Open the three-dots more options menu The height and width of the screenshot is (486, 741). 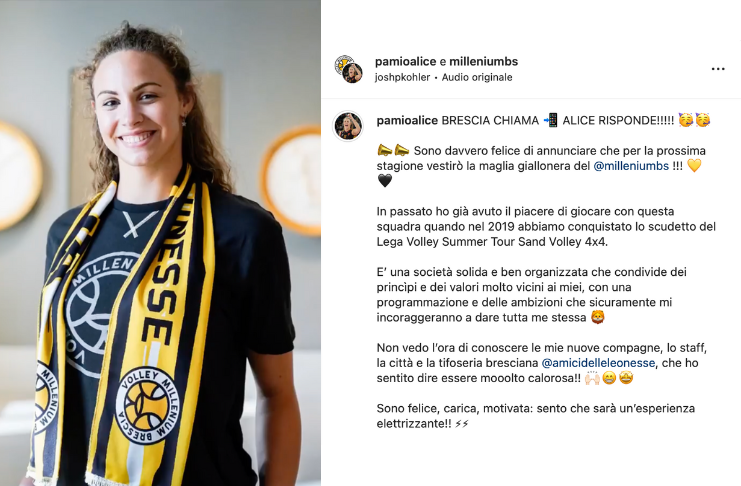[718, 69]
